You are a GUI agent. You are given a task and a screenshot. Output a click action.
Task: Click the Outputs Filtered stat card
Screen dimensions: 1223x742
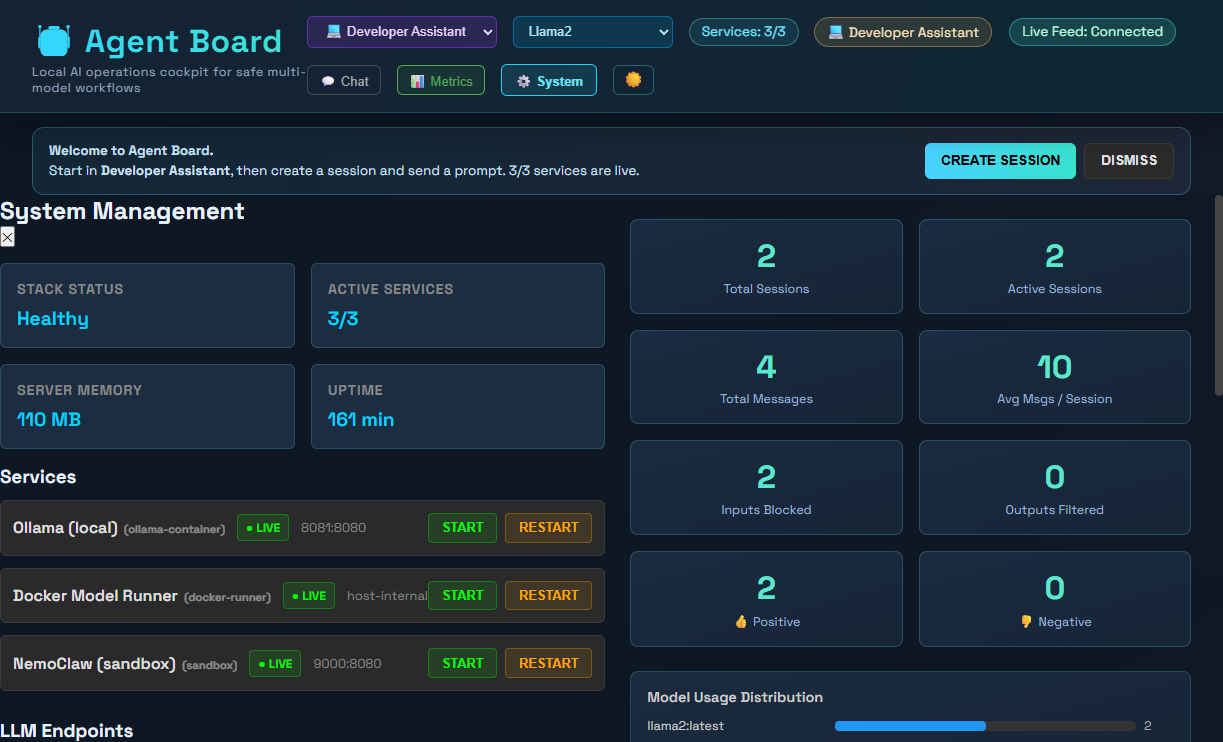pos(1055,488)
